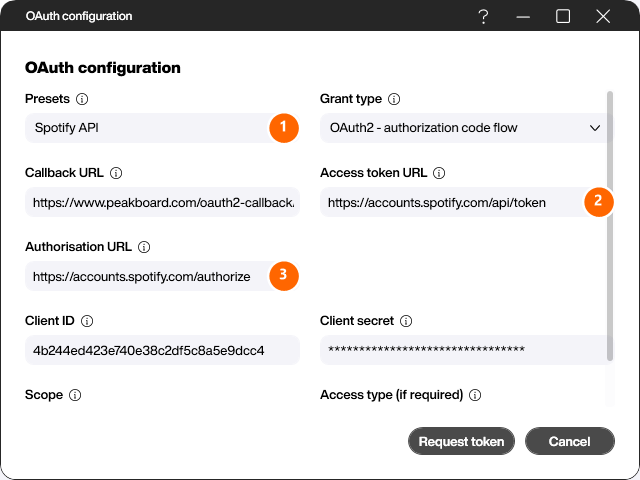The height and width of the screenshot is (480, 640).
Task: Click the Client ID input field
Action: pyautogui.click(x=162, y=350)
